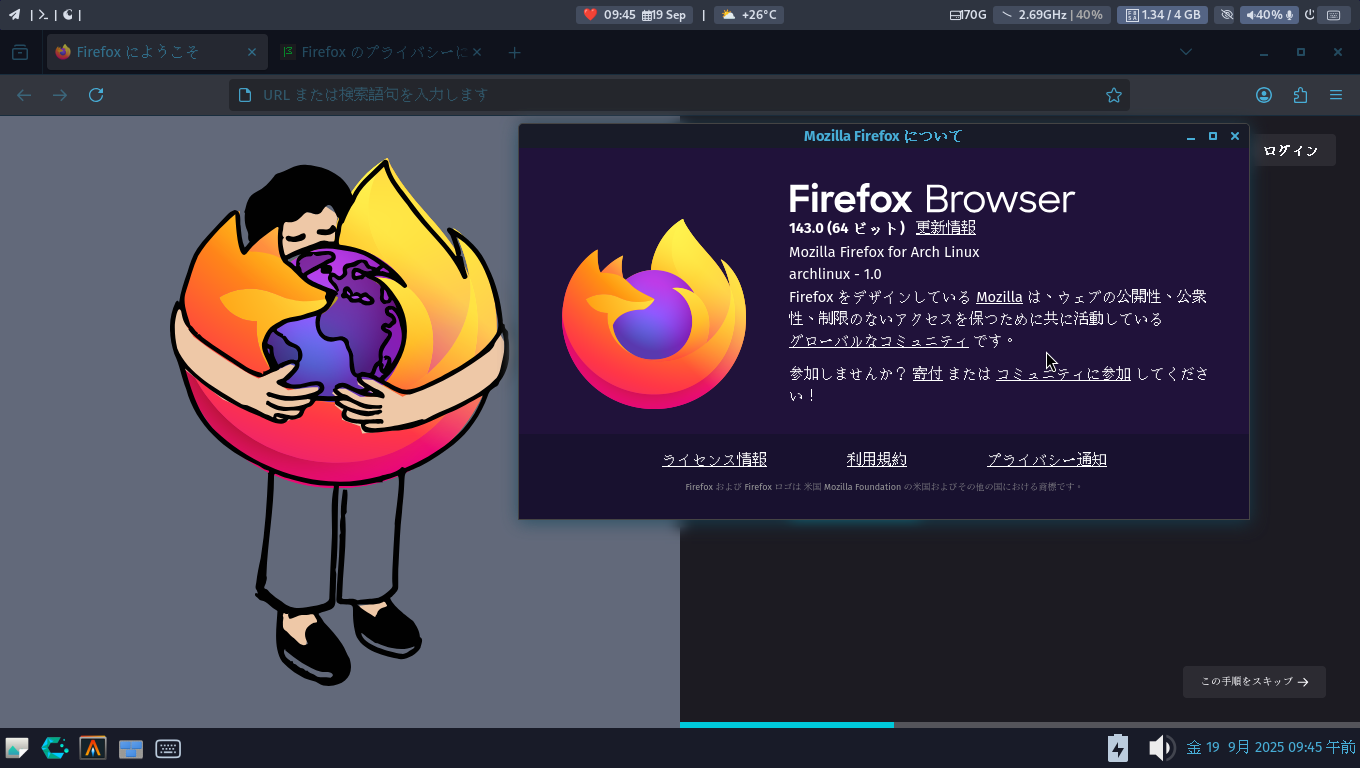
Task: Click the bottom taskbar clock '金 19 9月 2025'
Action: (1271, 747)
